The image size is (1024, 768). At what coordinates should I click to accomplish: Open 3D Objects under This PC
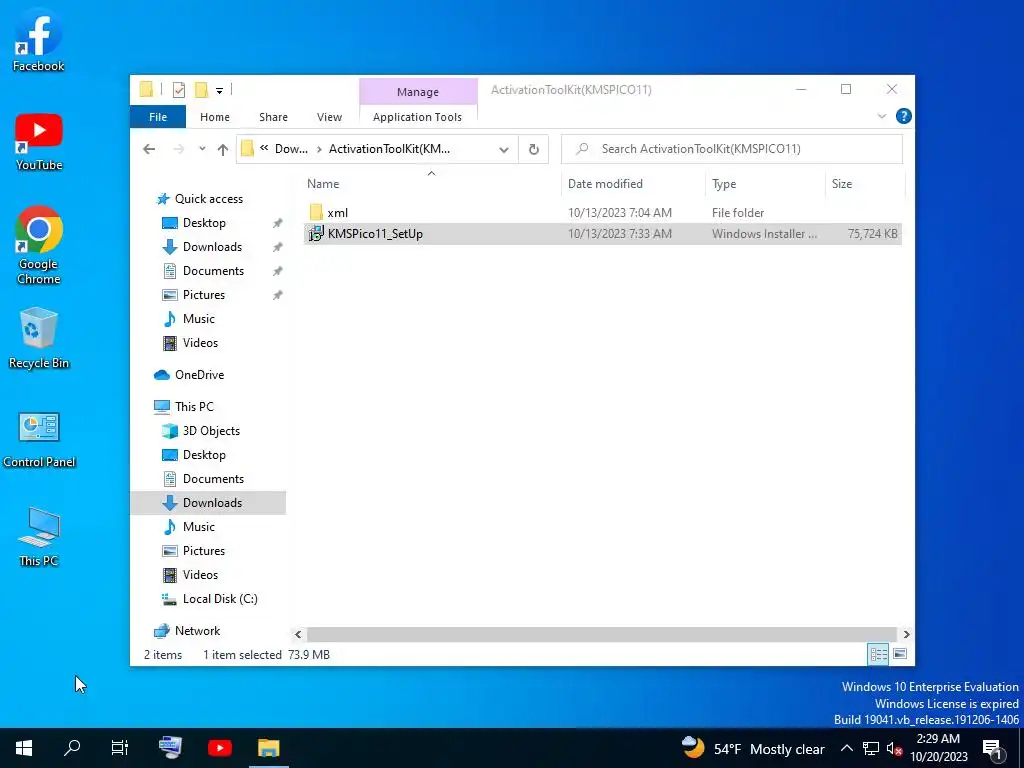pos(211,431)
